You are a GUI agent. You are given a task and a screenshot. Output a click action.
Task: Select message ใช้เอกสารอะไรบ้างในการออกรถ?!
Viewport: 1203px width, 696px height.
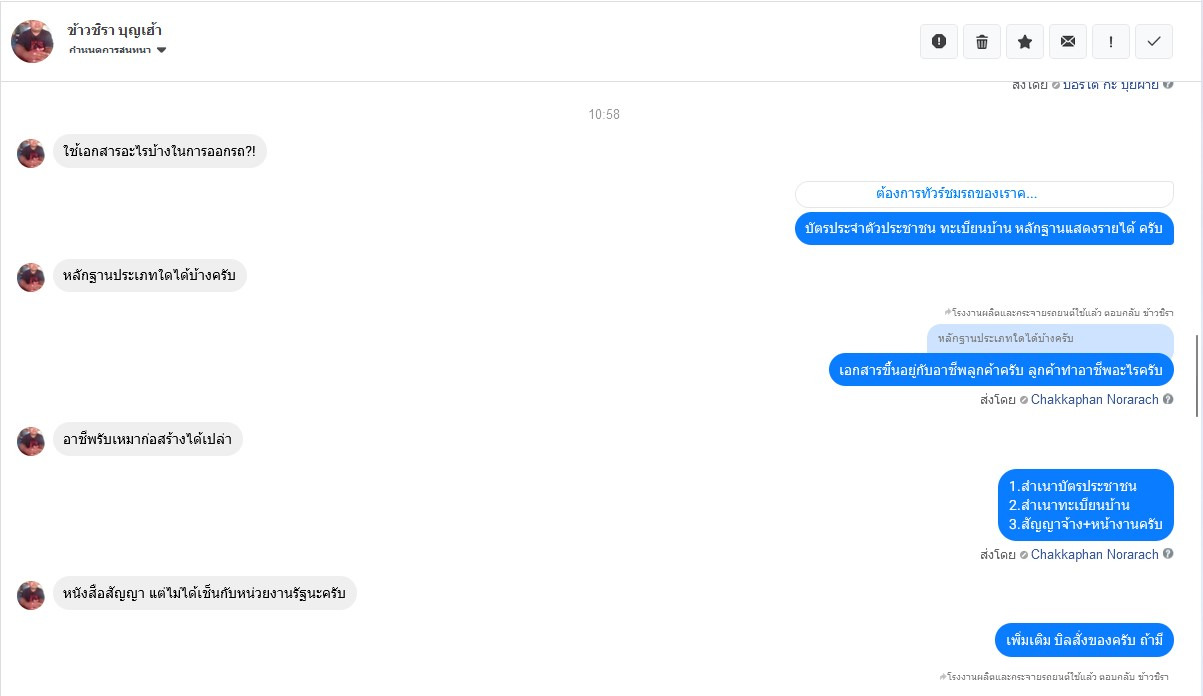160,151
